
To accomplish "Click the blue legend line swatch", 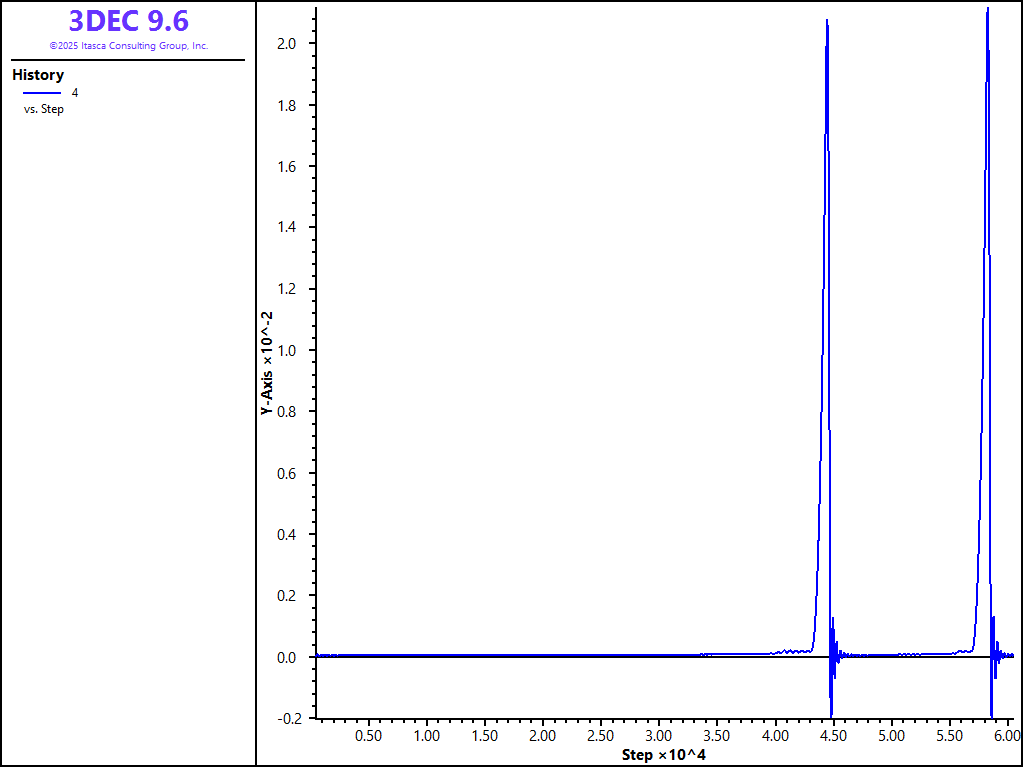I will click(41, 93).
